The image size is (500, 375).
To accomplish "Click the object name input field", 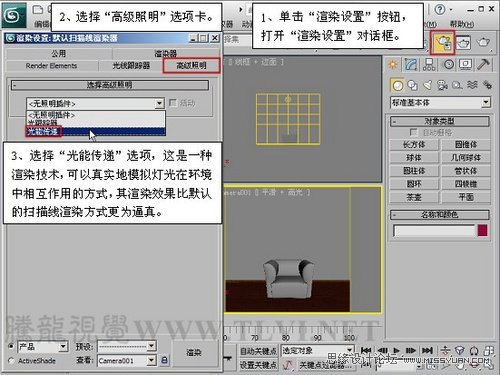I will click(434, 231).
